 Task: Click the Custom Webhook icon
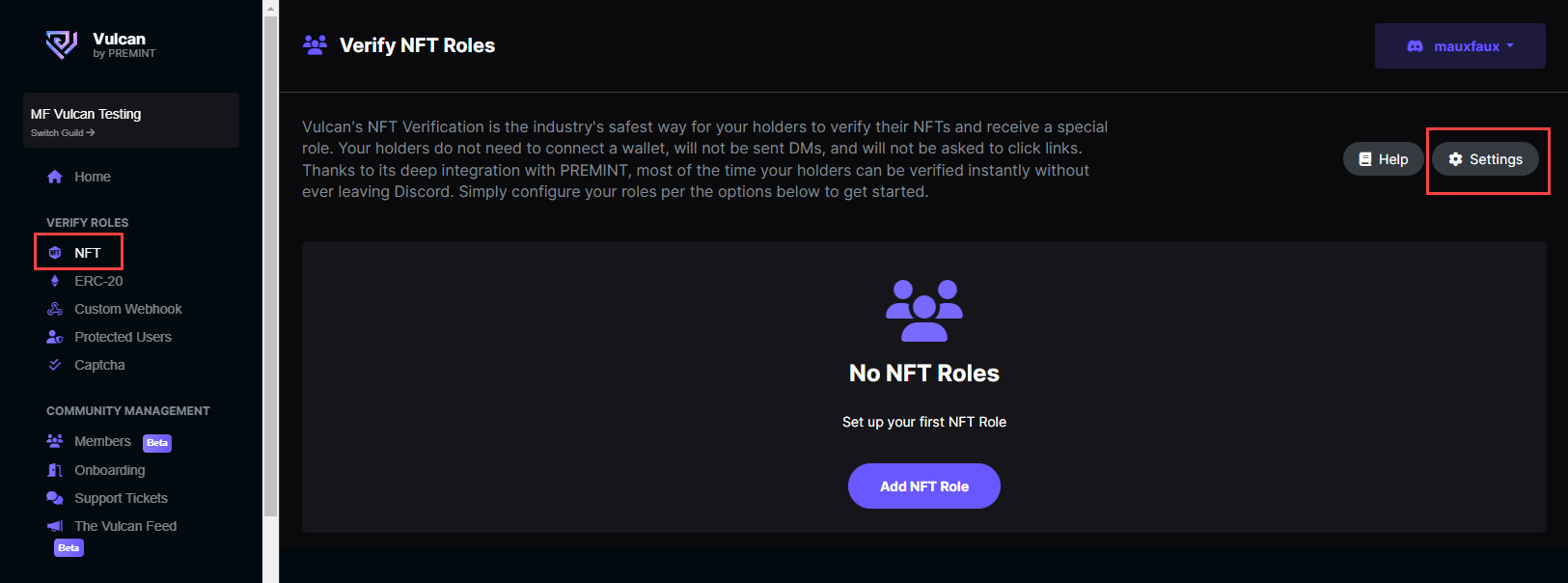pyautogui.click(x=55, y=309)
